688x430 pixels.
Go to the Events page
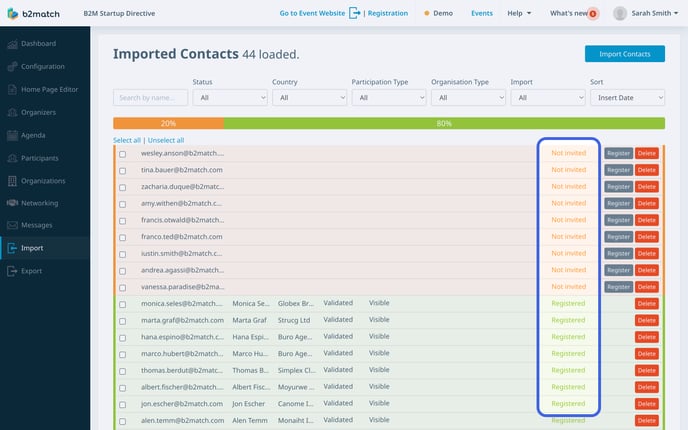click(482, 13)
